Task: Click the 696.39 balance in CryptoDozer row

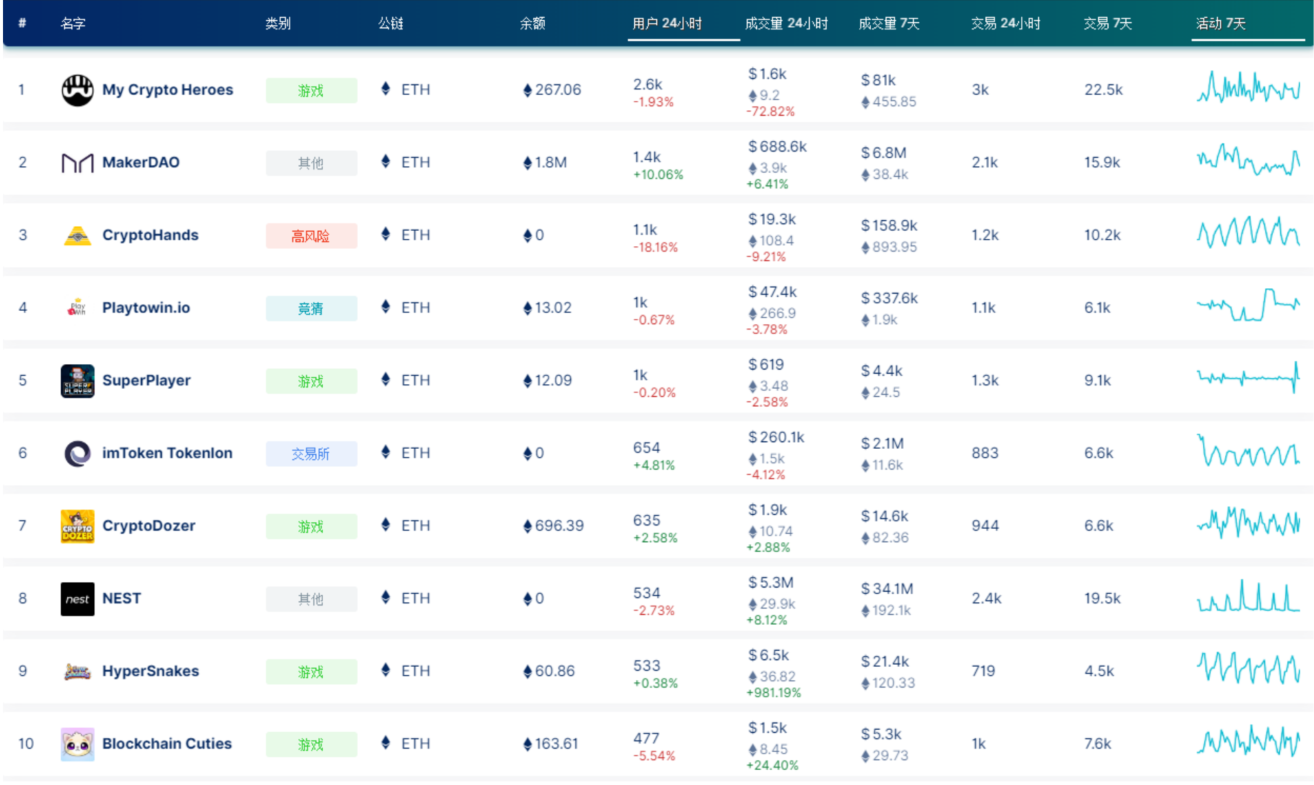Action: click(554, 526)
